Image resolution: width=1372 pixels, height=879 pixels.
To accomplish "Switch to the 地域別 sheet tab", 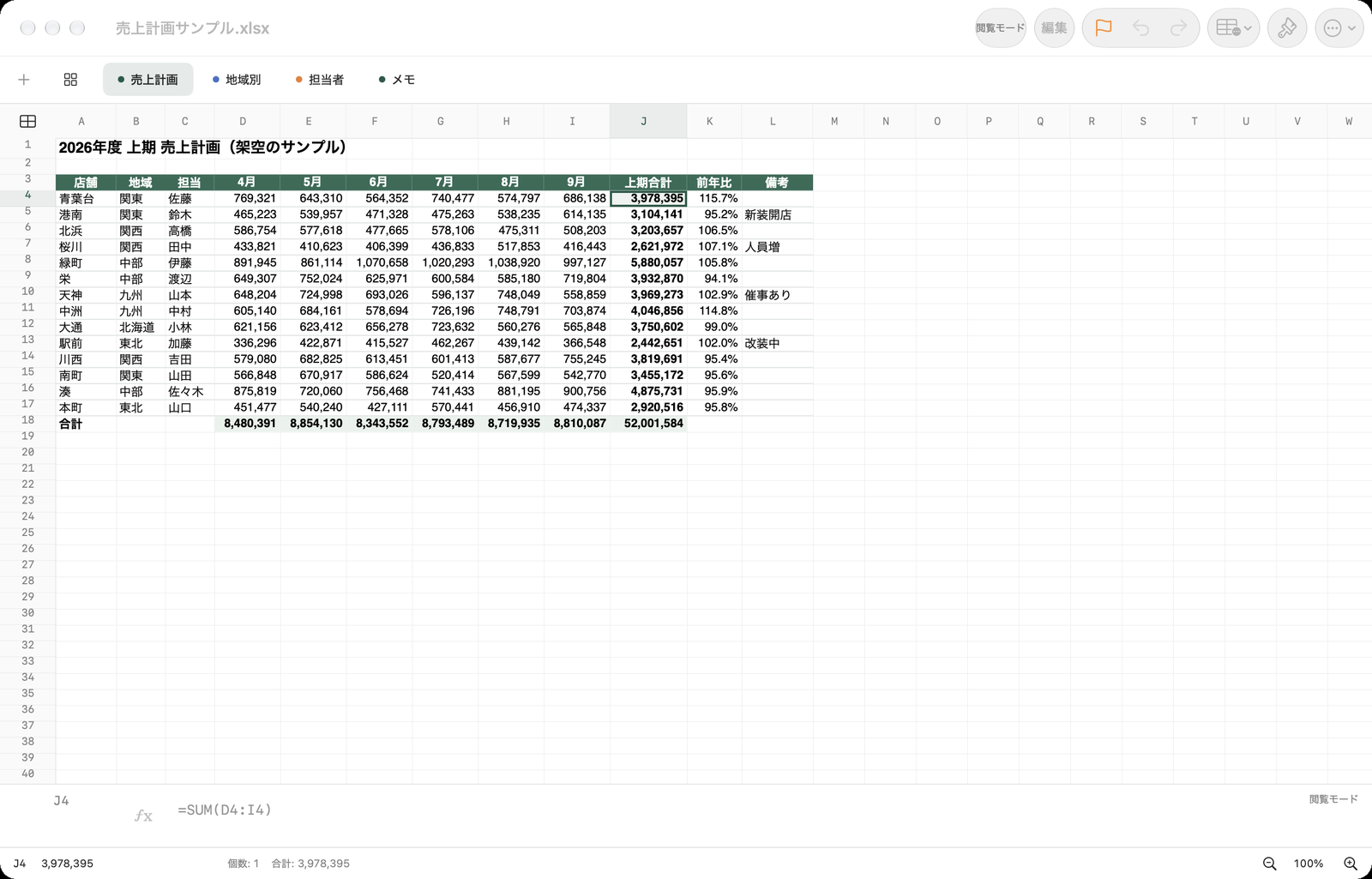I will click(x=237, y=80).
